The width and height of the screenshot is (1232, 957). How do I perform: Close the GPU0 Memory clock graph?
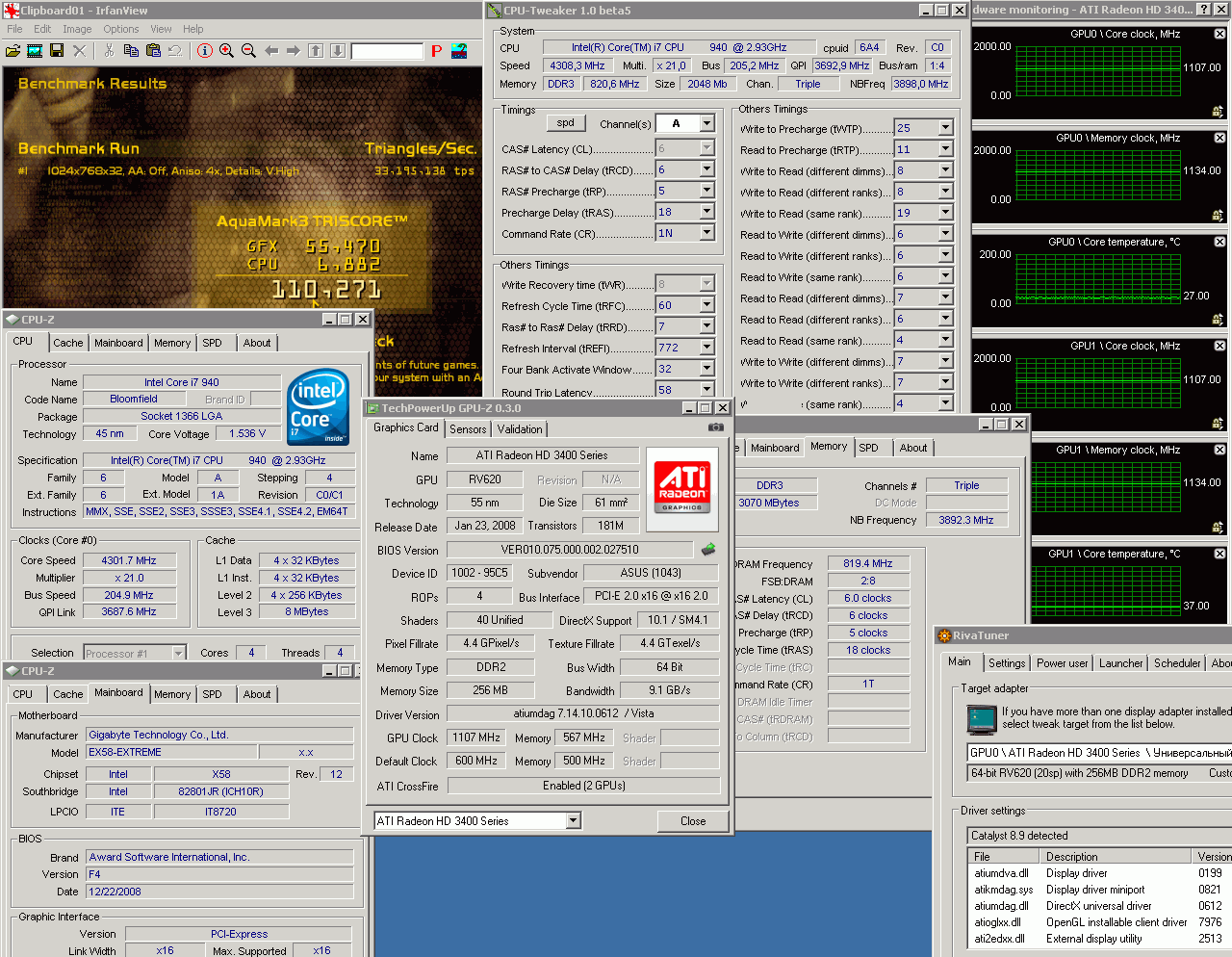pyautogui.click(x=1219, y=138)
